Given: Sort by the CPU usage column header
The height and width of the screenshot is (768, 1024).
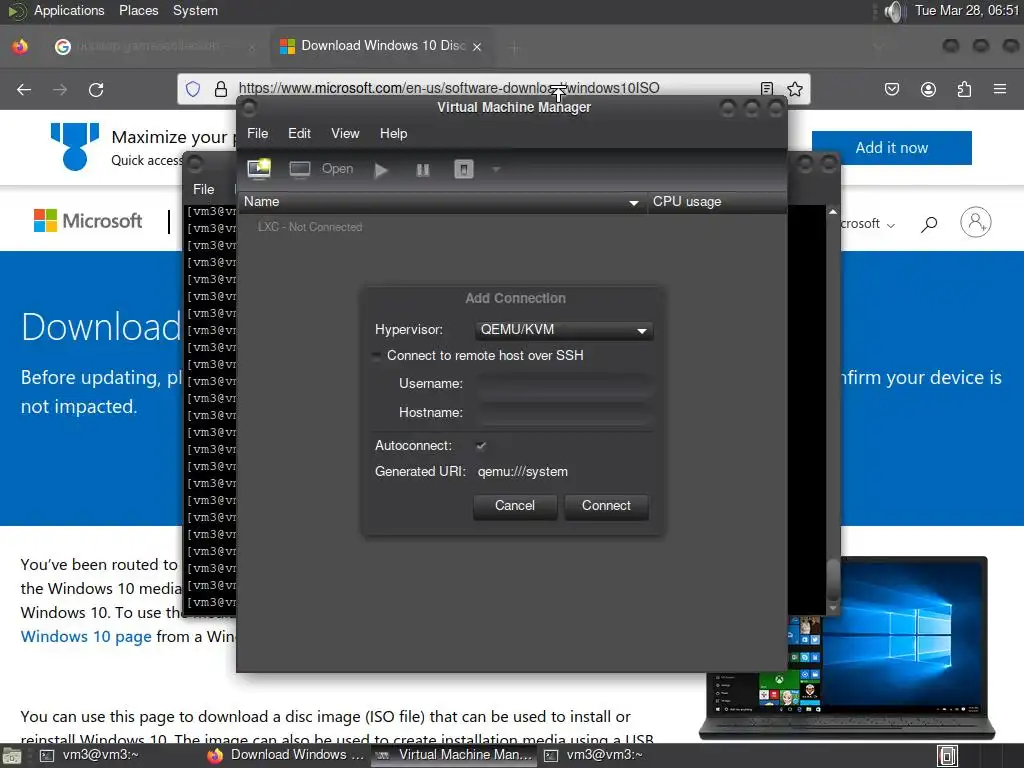Looking at the screenshot, I should click(716, 202).
